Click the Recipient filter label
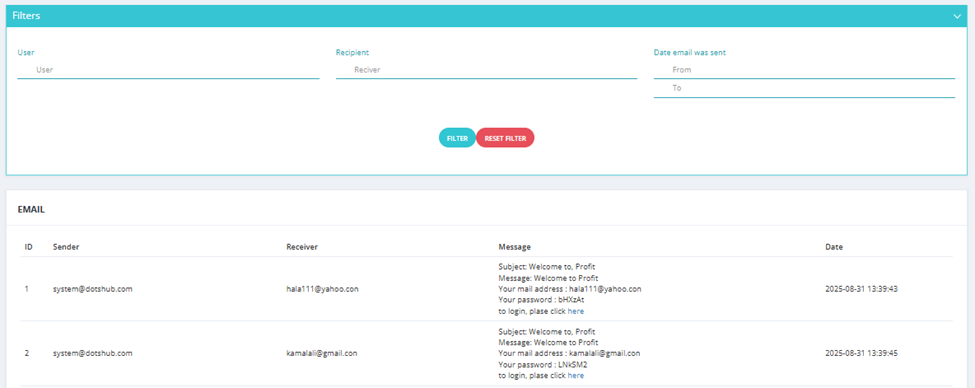This screenshot has width=975, height=388. [353, 53]
